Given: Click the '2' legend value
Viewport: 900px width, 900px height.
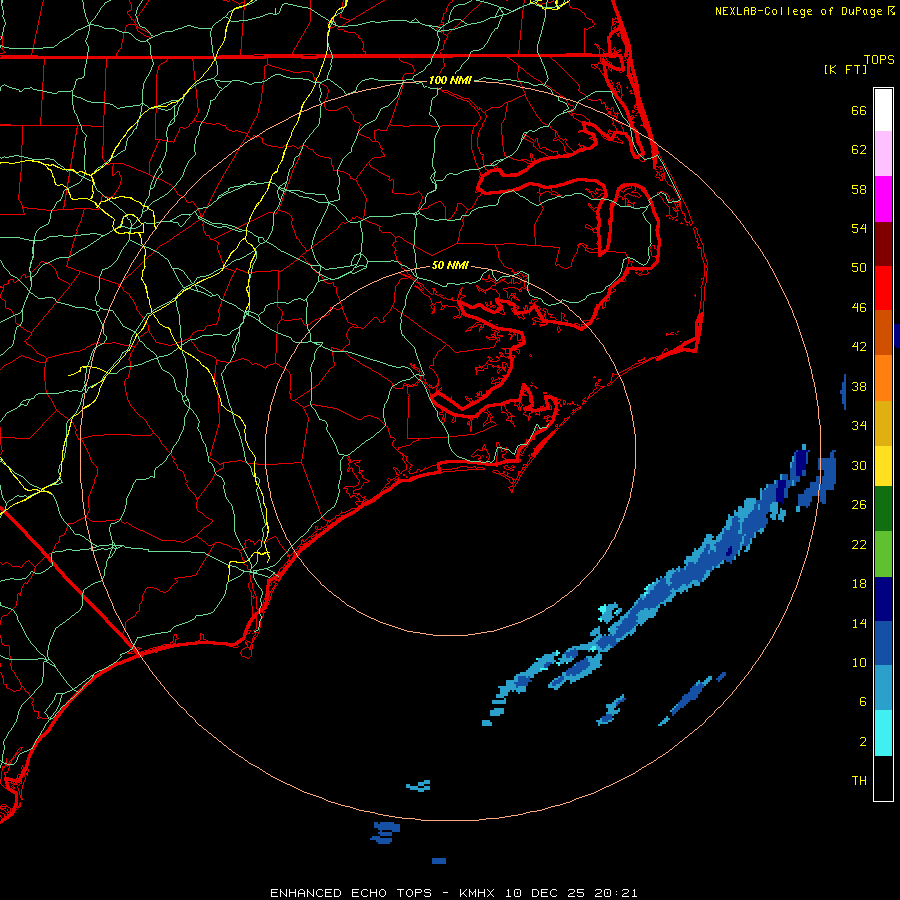Looking at the screenshot, I should [x=863, y=742].
